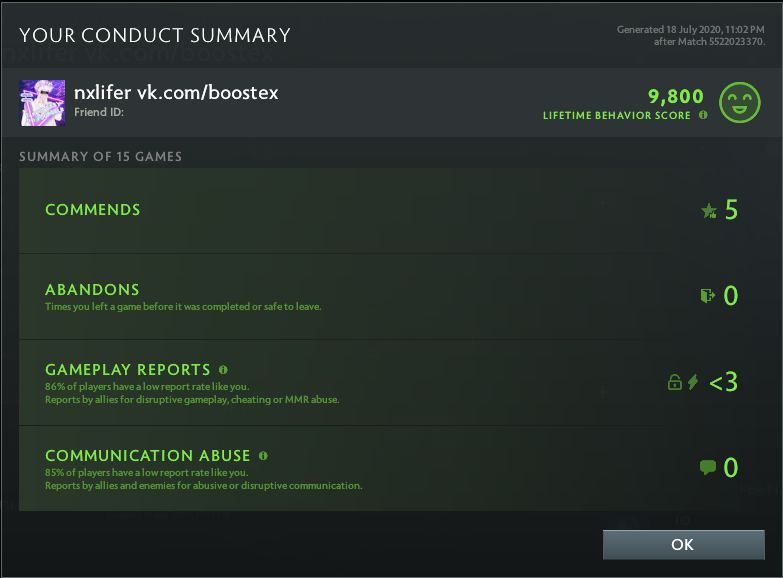The image size is (783, 578).
Task: Select the Gameplay Reports heading
Action: pyautogui.click(x=128, y=370)
